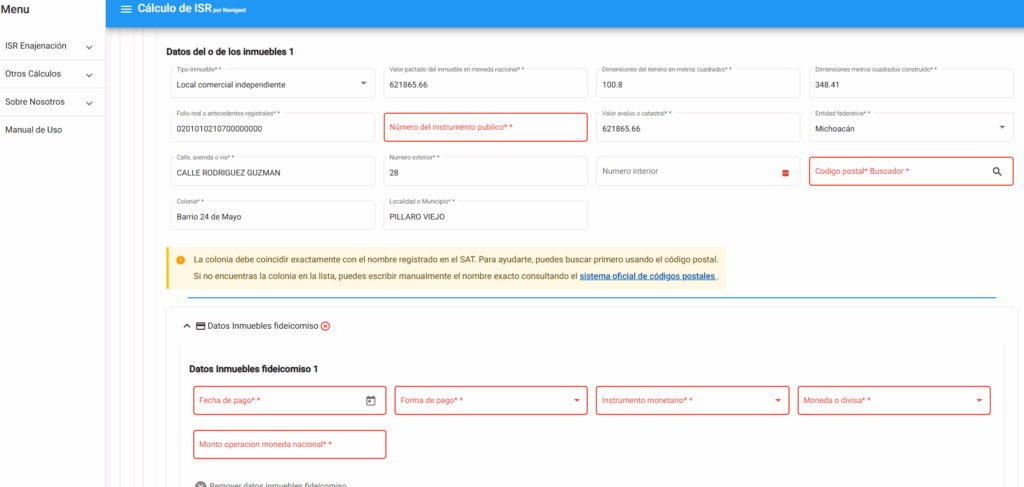Click the orange warning icon in colonia notice
Viewport: 1024px width, 487px height.
[x=180, y=259]
